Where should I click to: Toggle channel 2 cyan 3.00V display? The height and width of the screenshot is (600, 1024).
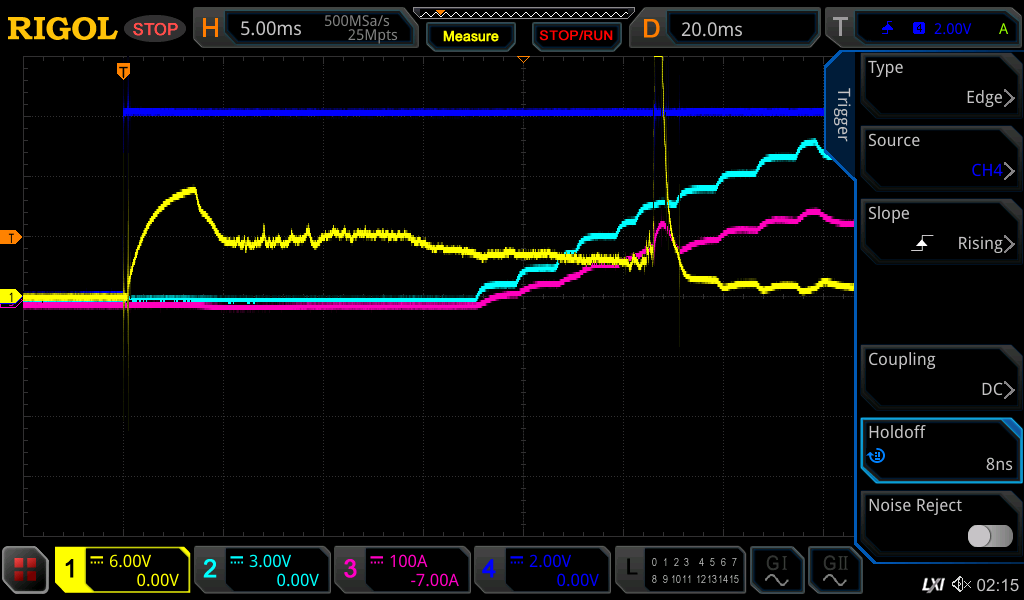coord(262,570)
